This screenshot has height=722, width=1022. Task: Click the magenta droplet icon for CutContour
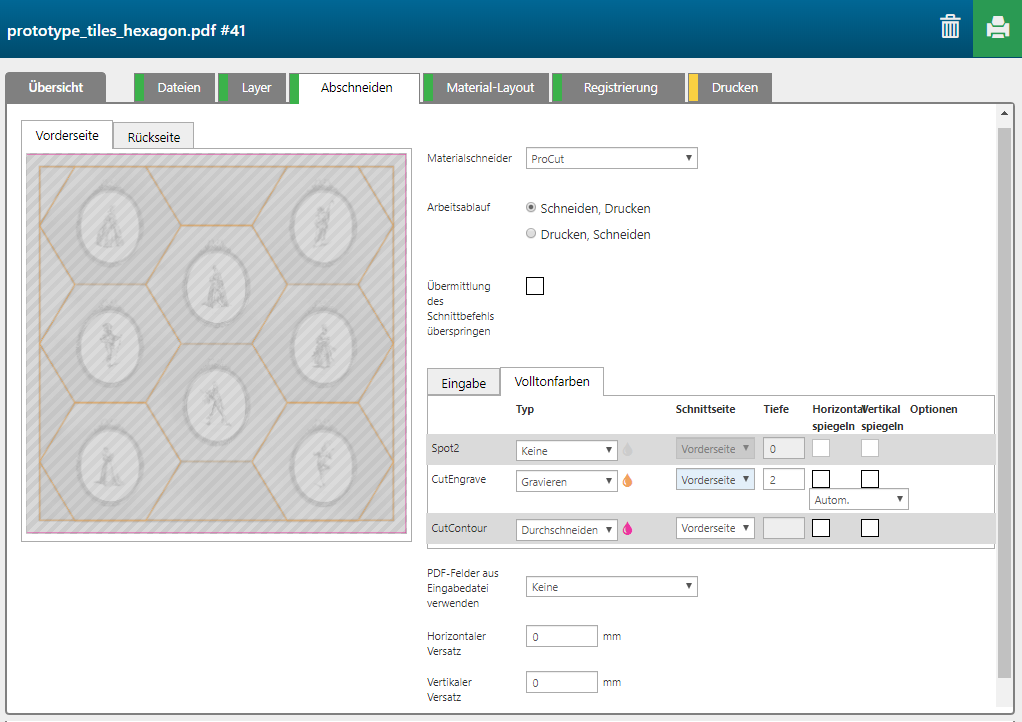[627, 529]
